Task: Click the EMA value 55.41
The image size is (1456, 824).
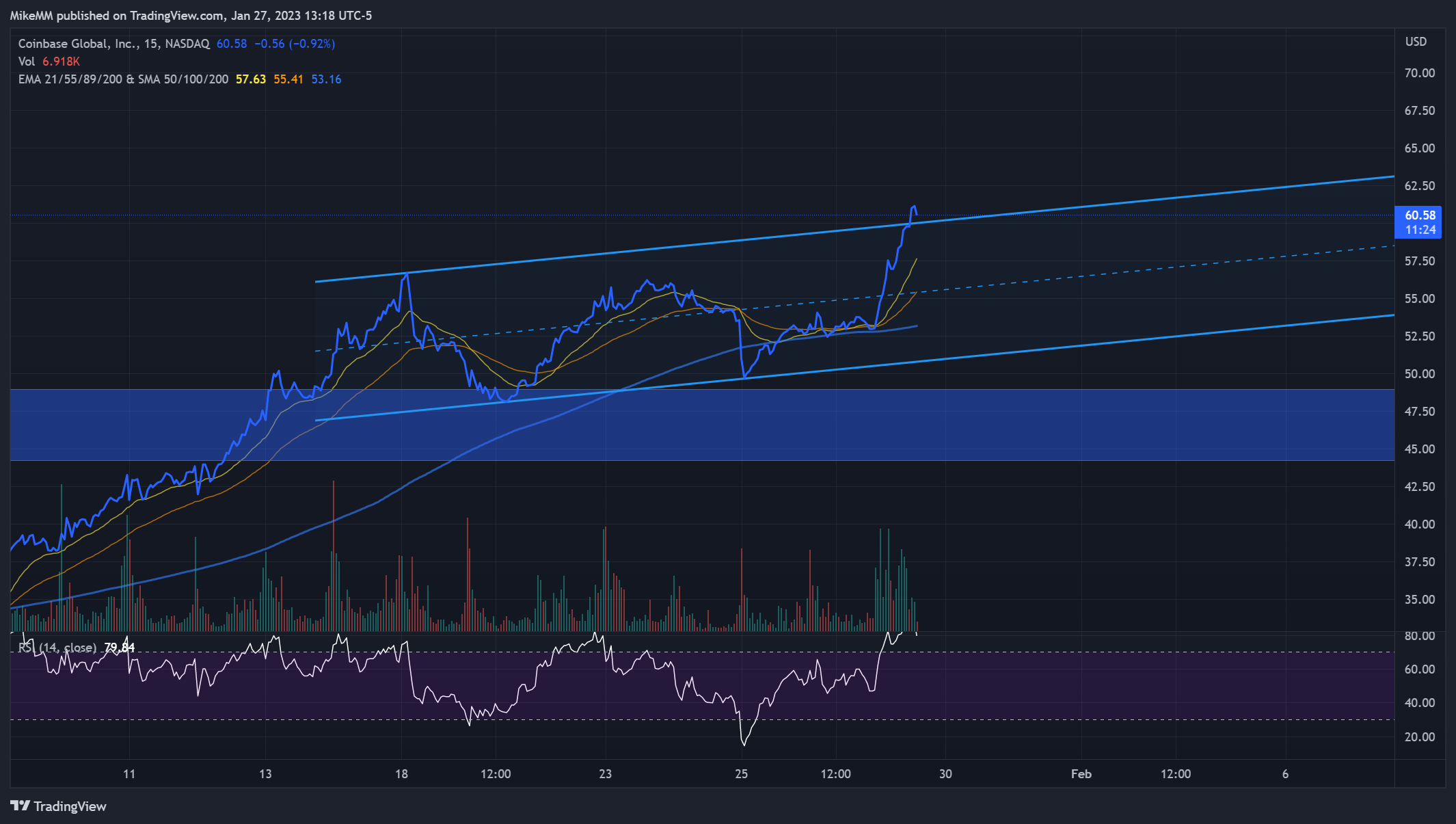Action: click(x=288, y=79)
